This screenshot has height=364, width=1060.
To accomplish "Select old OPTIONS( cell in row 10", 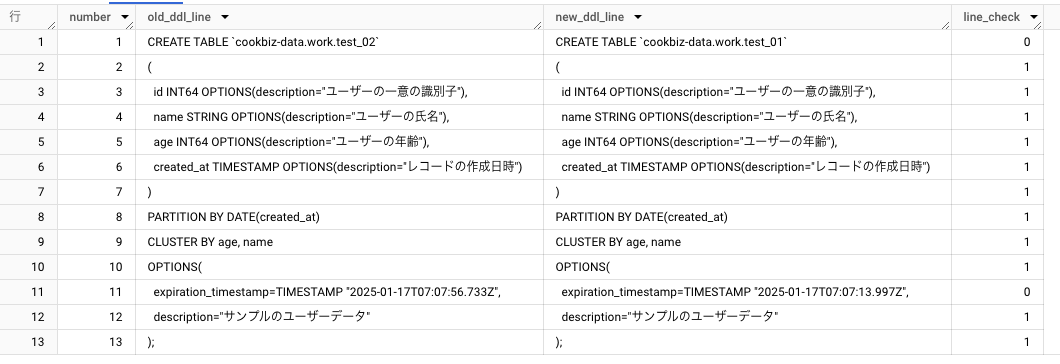I will tap(339, 267).
